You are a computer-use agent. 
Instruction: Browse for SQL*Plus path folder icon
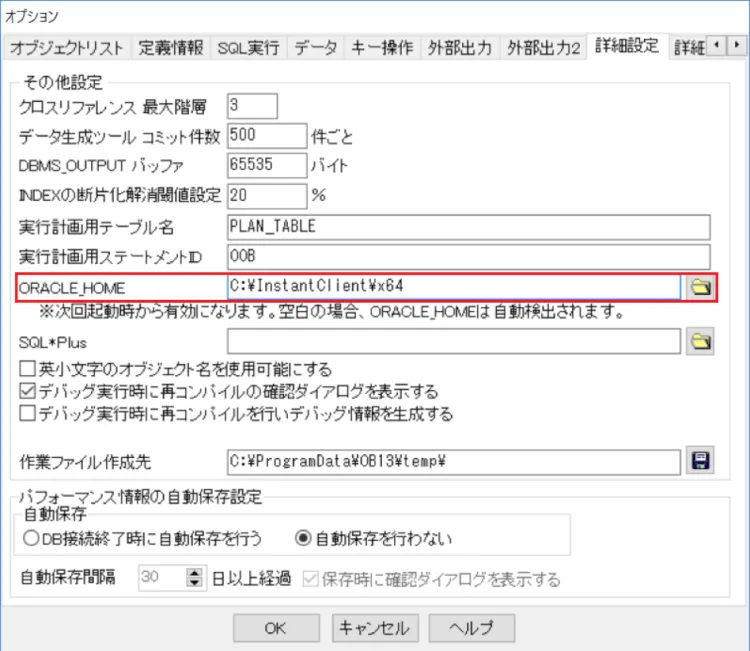[x=700, y=341]
